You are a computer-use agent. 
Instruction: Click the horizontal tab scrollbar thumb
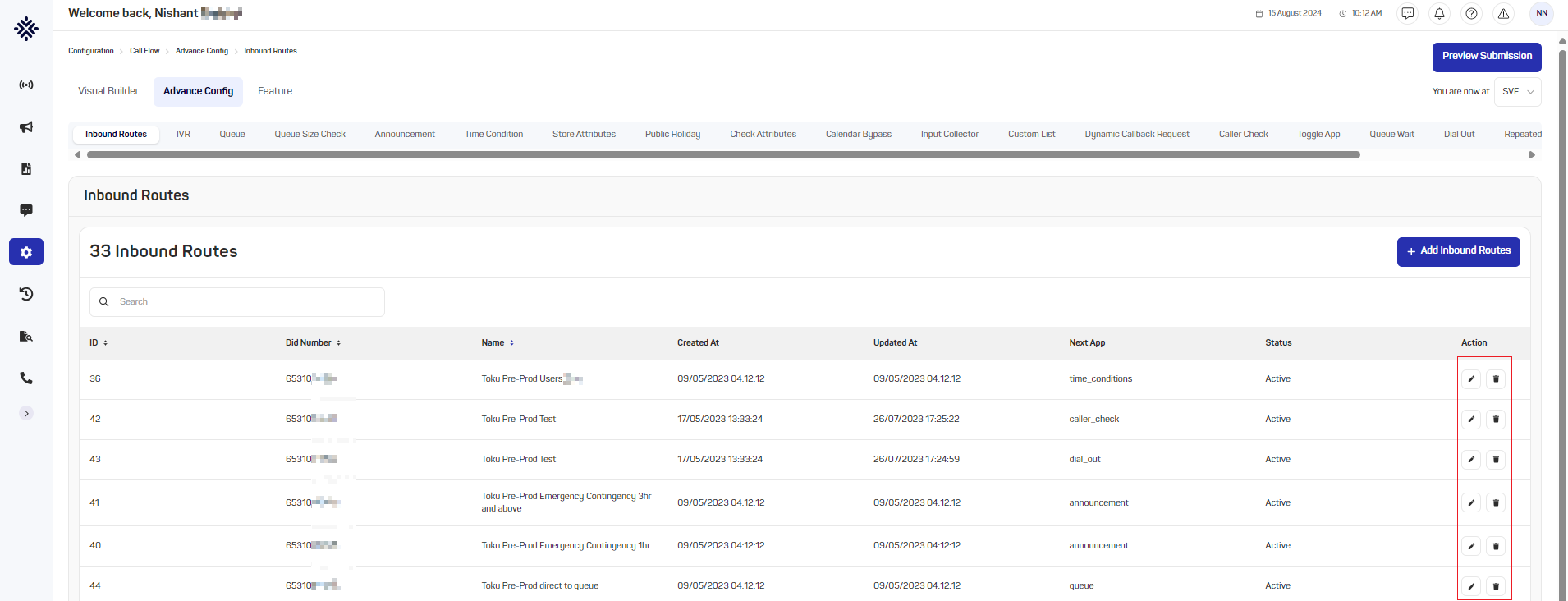[723, 154]
